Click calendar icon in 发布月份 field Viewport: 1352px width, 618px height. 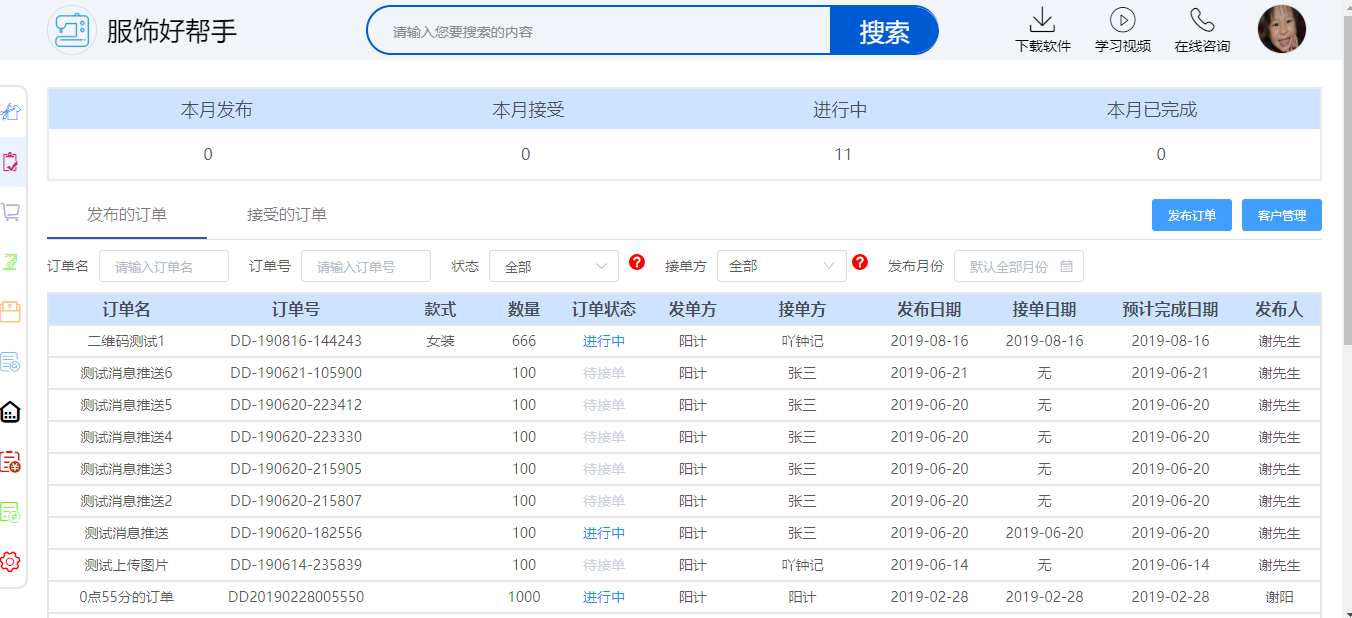coord(1066,266)
